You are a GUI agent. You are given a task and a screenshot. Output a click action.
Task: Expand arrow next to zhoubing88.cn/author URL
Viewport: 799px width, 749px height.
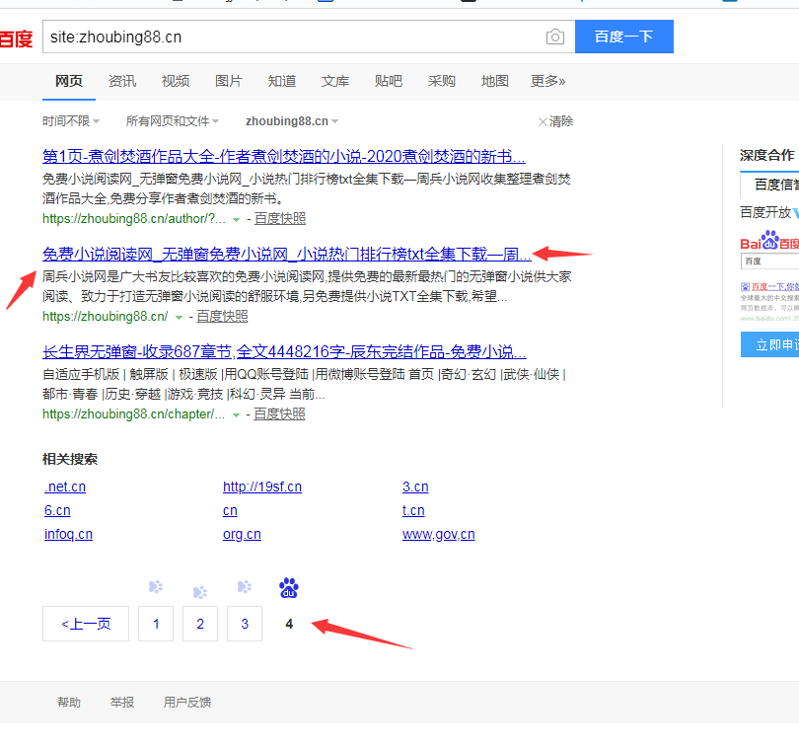tap(236, 220)
